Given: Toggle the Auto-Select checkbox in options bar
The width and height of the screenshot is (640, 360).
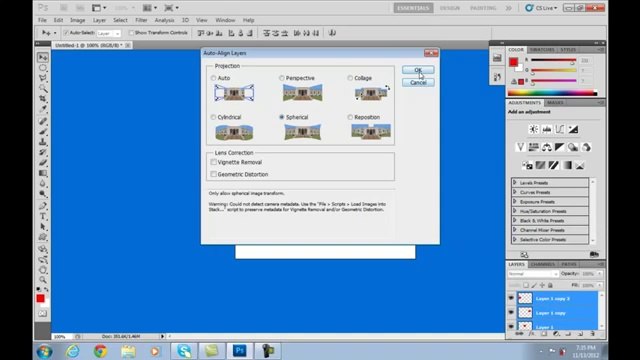Looking at the screenshot, I should (x=66, y=33).
